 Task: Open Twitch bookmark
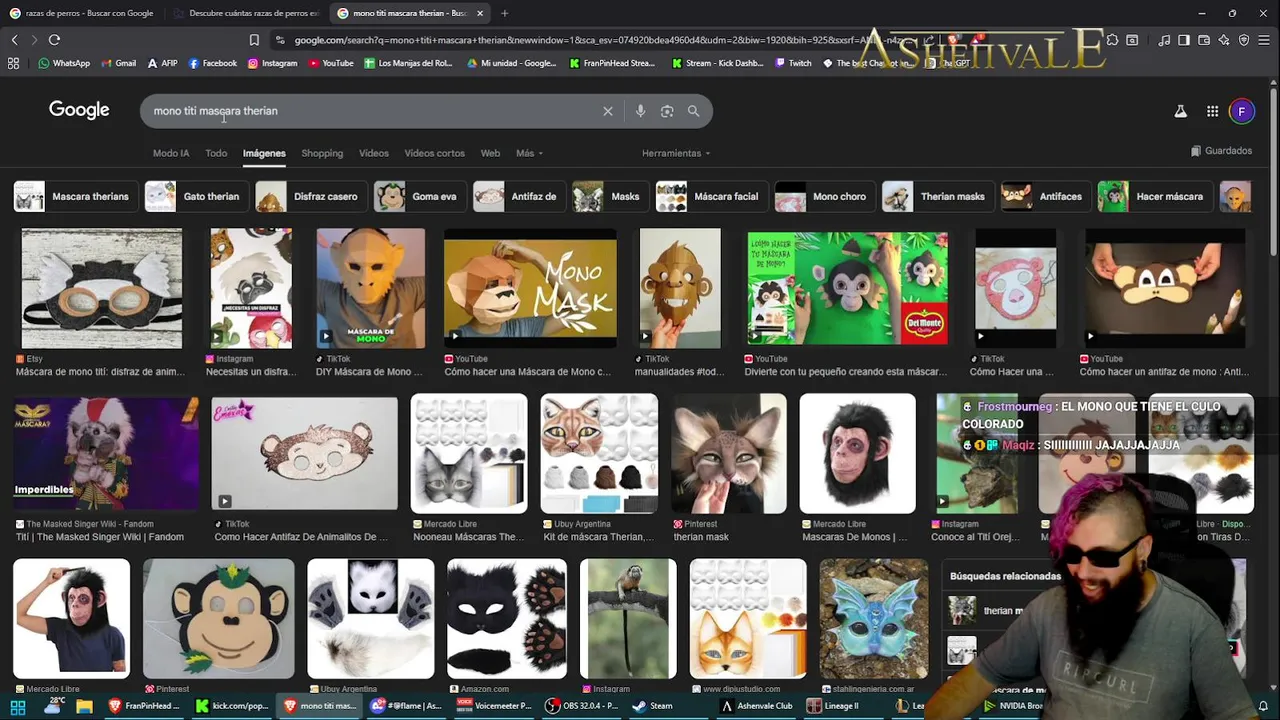pos(793,63)
